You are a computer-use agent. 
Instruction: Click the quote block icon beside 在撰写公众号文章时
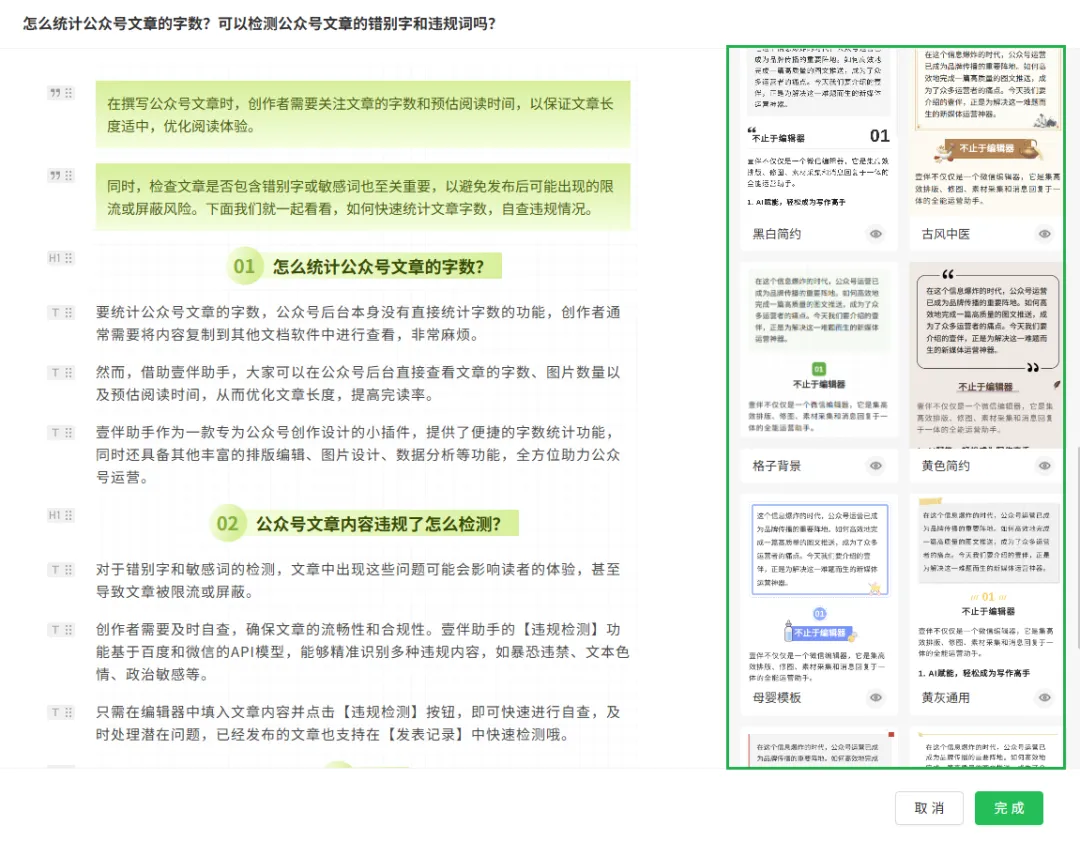point(55,93)
